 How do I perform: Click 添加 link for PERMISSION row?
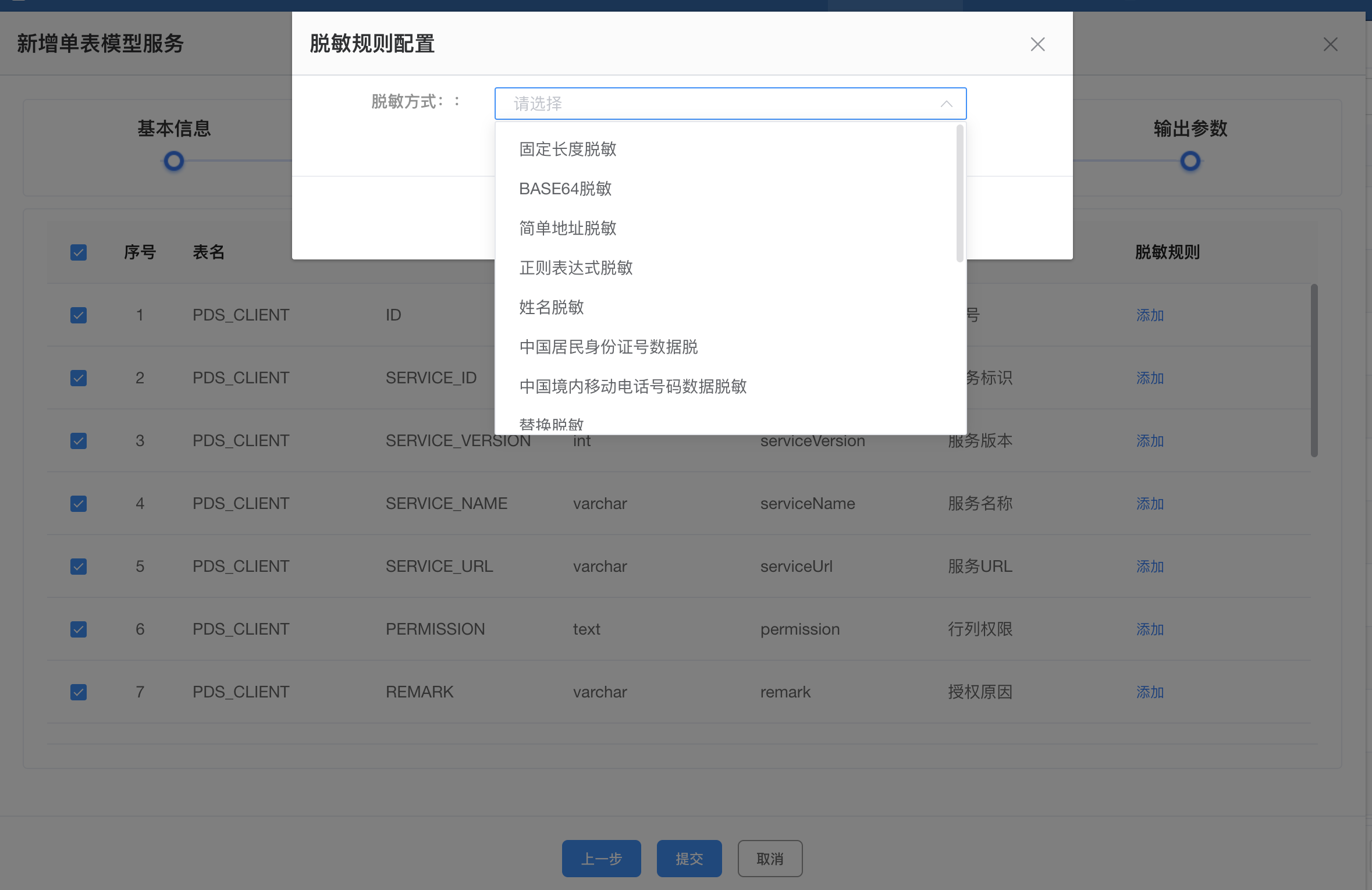tap(1150, 629)
